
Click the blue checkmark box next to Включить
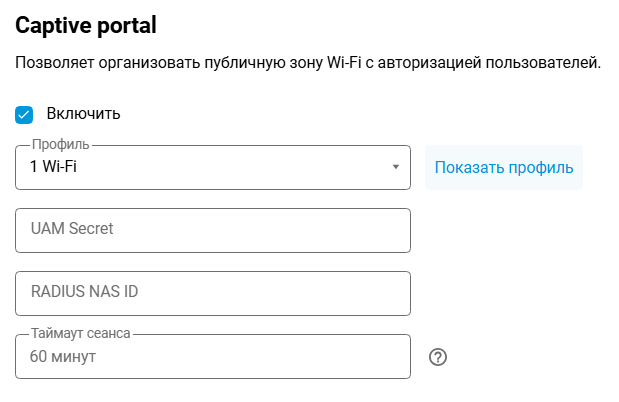click(25, 114)
